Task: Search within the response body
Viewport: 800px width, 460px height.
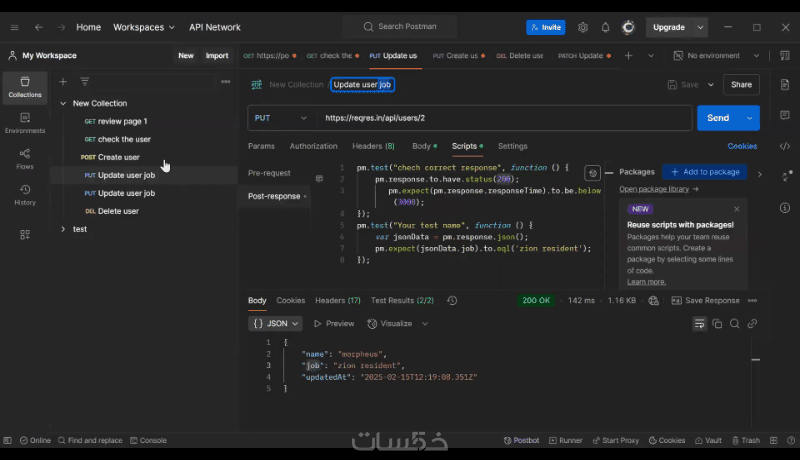Action: 735,324
